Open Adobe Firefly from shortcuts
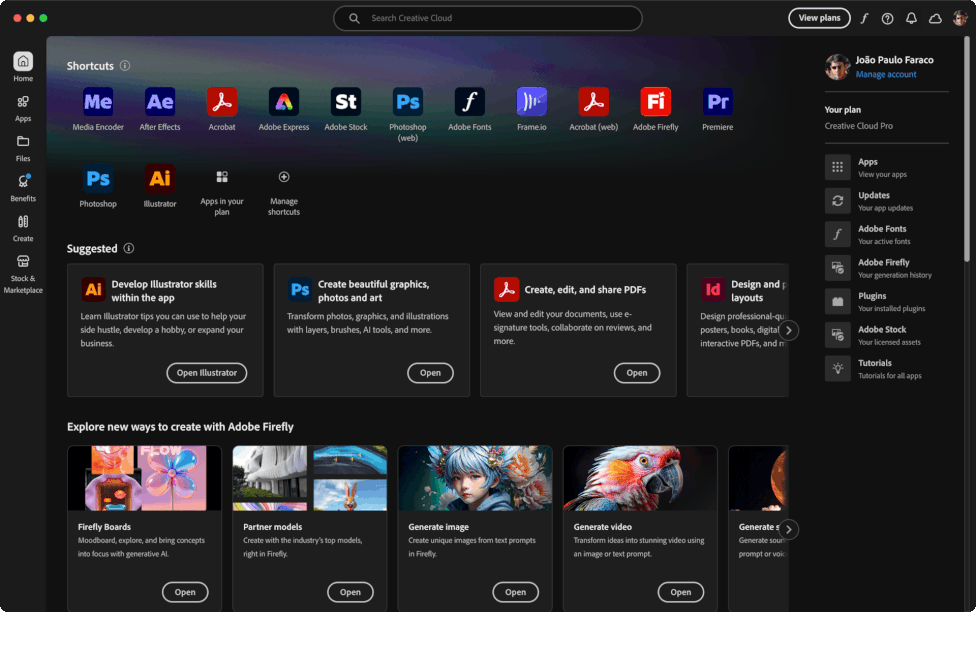The height and width of the screenshot is (653, 976). coord(655,100)
